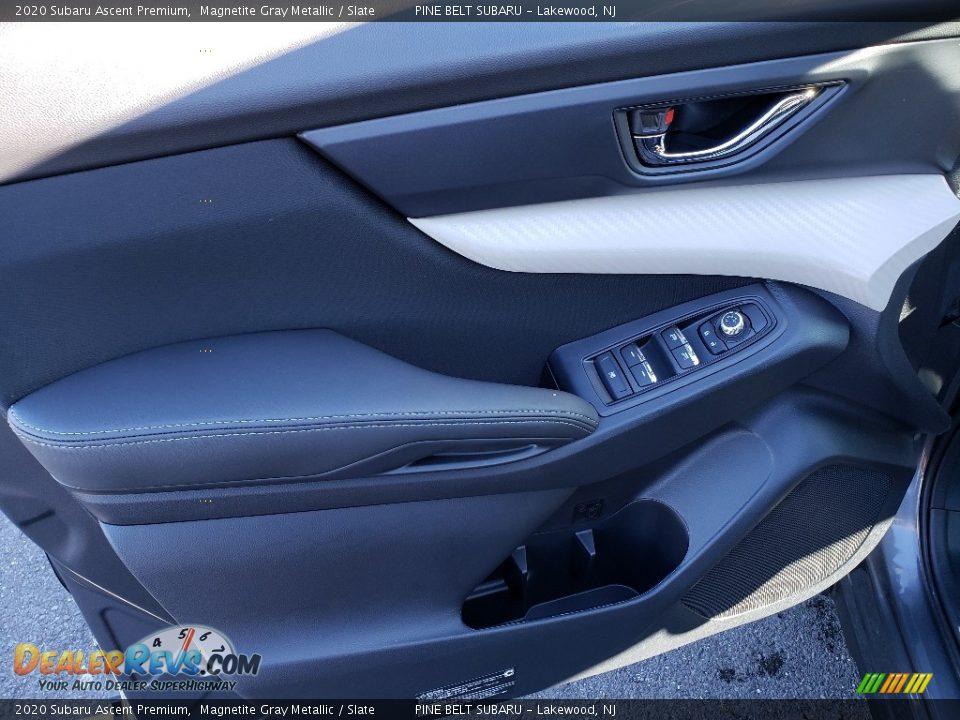Click "2020 Subaru Ascent Premium" in the top caption
Viewport: 960px width, 720px height.
click(101, 11)
